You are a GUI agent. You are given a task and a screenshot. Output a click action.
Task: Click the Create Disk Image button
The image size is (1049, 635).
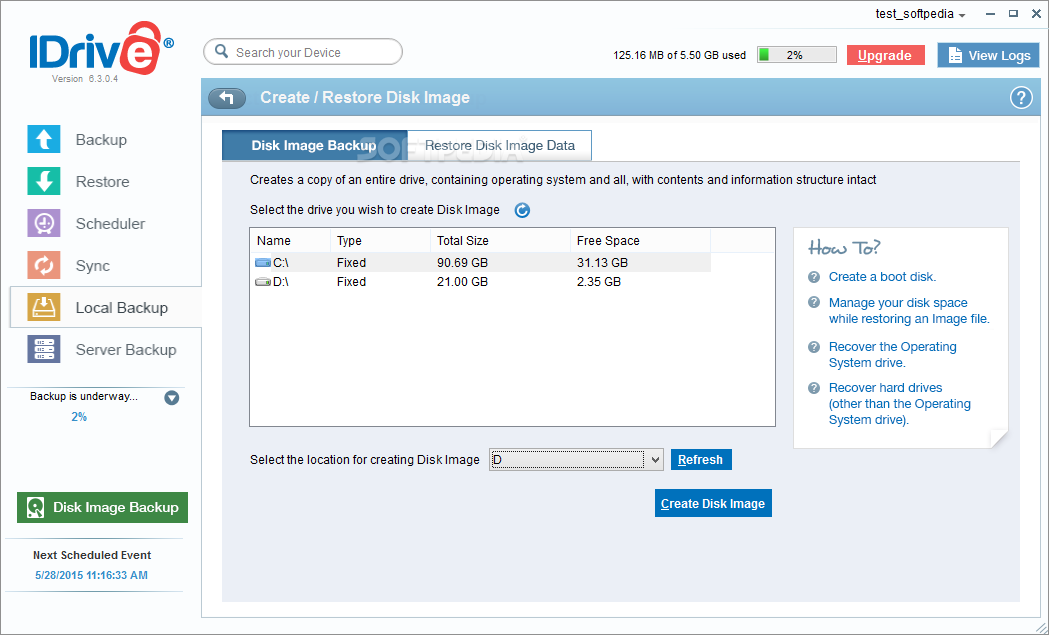click(x=713, y=503)
